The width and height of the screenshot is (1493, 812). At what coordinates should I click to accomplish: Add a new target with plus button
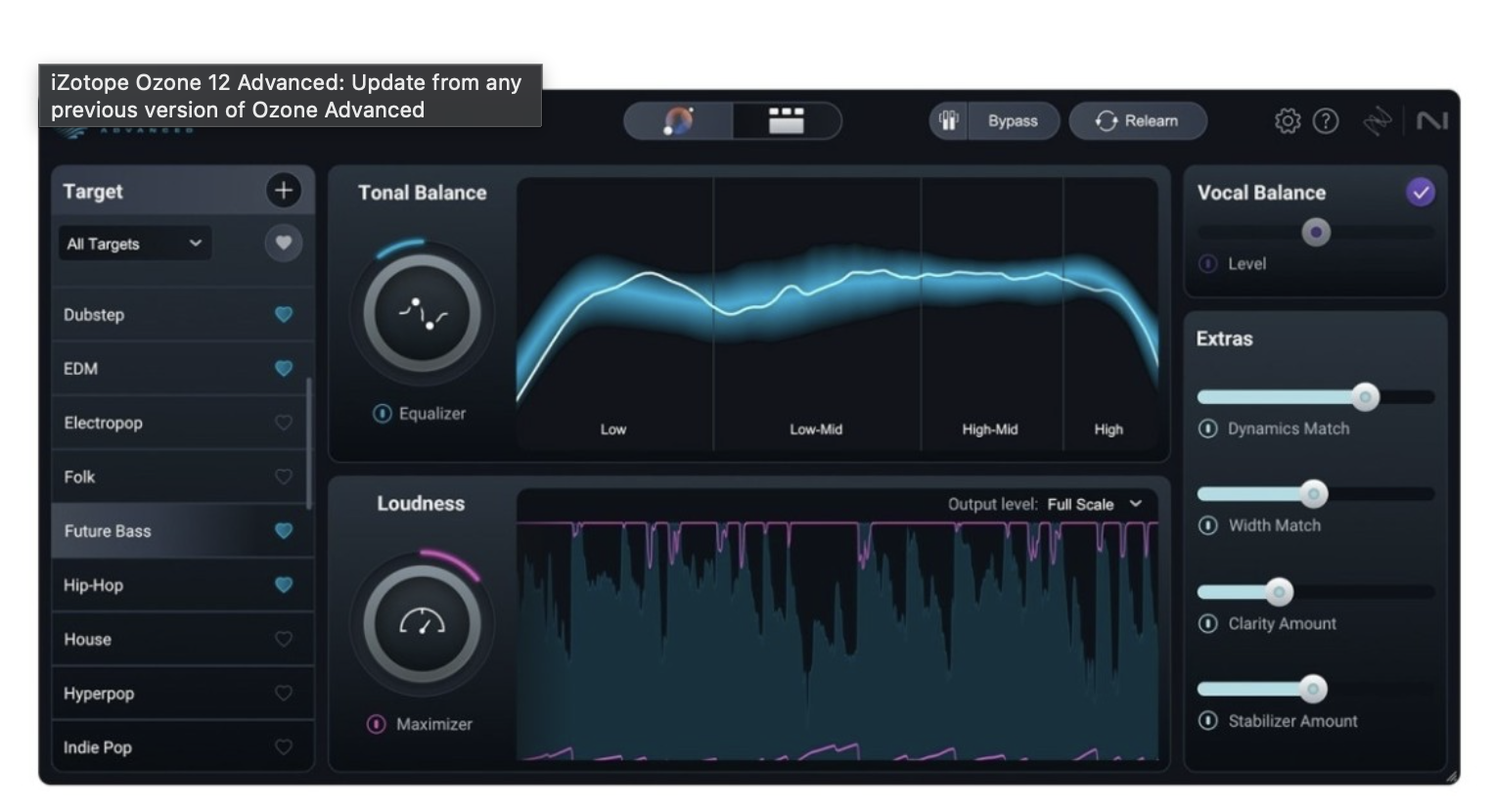[x=284, y=191]
